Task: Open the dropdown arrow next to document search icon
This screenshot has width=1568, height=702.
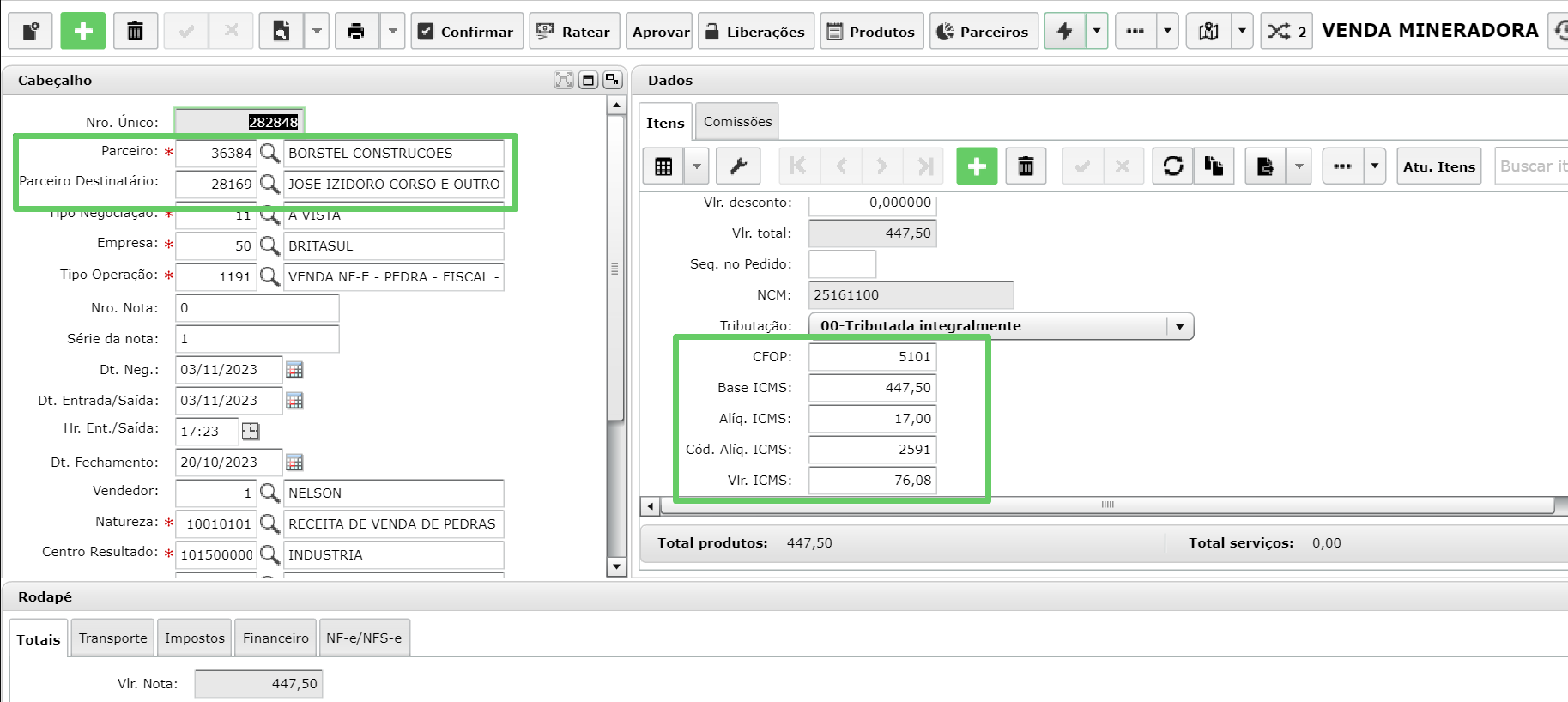Action: [317, 31]
